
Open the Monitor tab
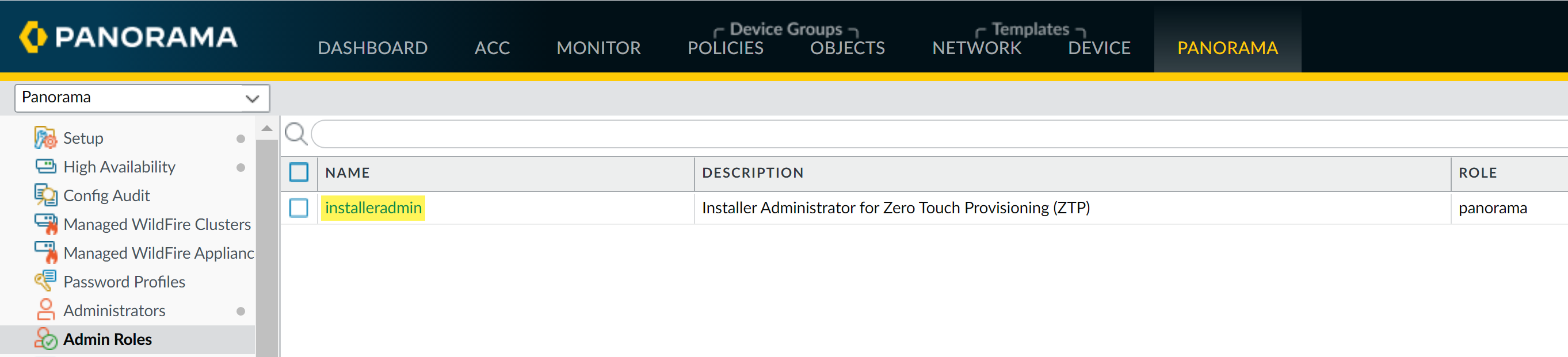pyautogui.click(x=598, y=48)
